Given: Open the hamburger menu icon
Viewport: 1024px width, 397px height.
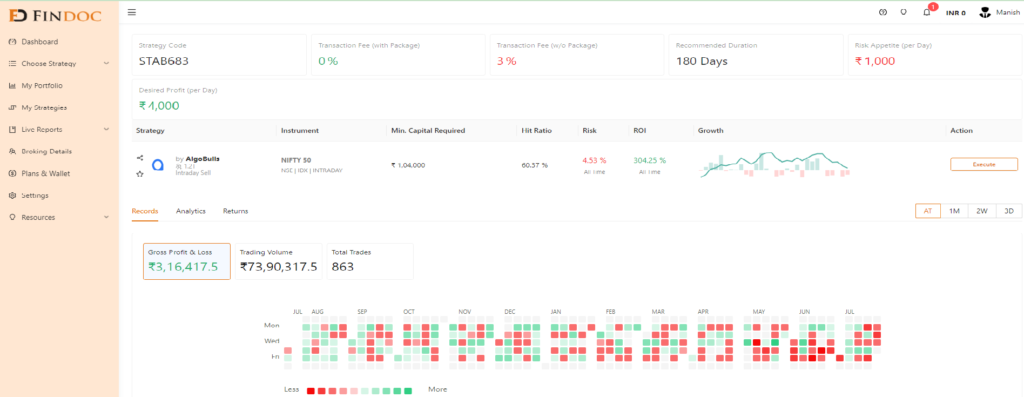Looking at the screenshot, I should tap(132, 12).
